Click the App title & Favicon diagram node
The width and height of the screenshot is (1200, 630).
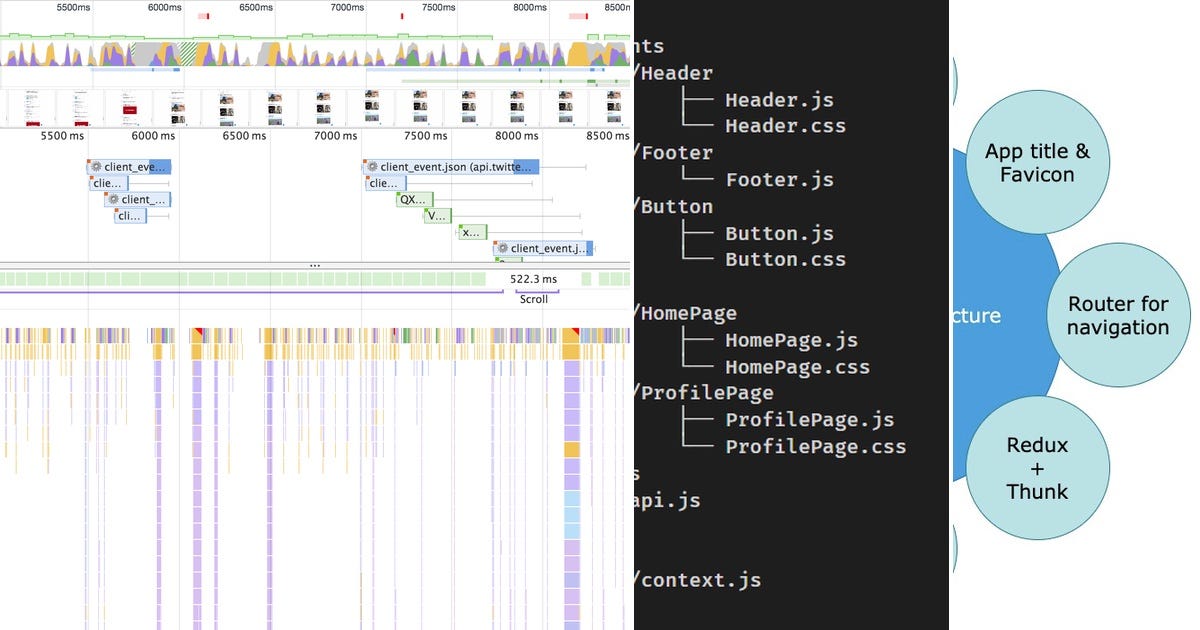[x=1038, y=162]
